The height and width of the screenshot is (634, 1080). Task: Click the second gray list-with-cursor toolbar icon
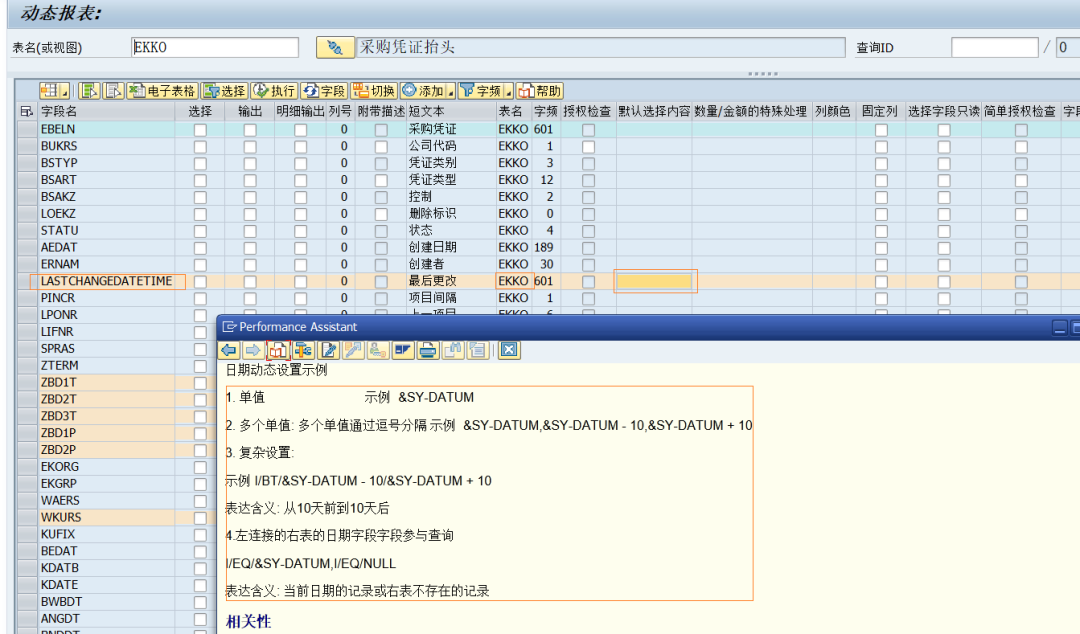pyautogui.click(x=114, y=91)
